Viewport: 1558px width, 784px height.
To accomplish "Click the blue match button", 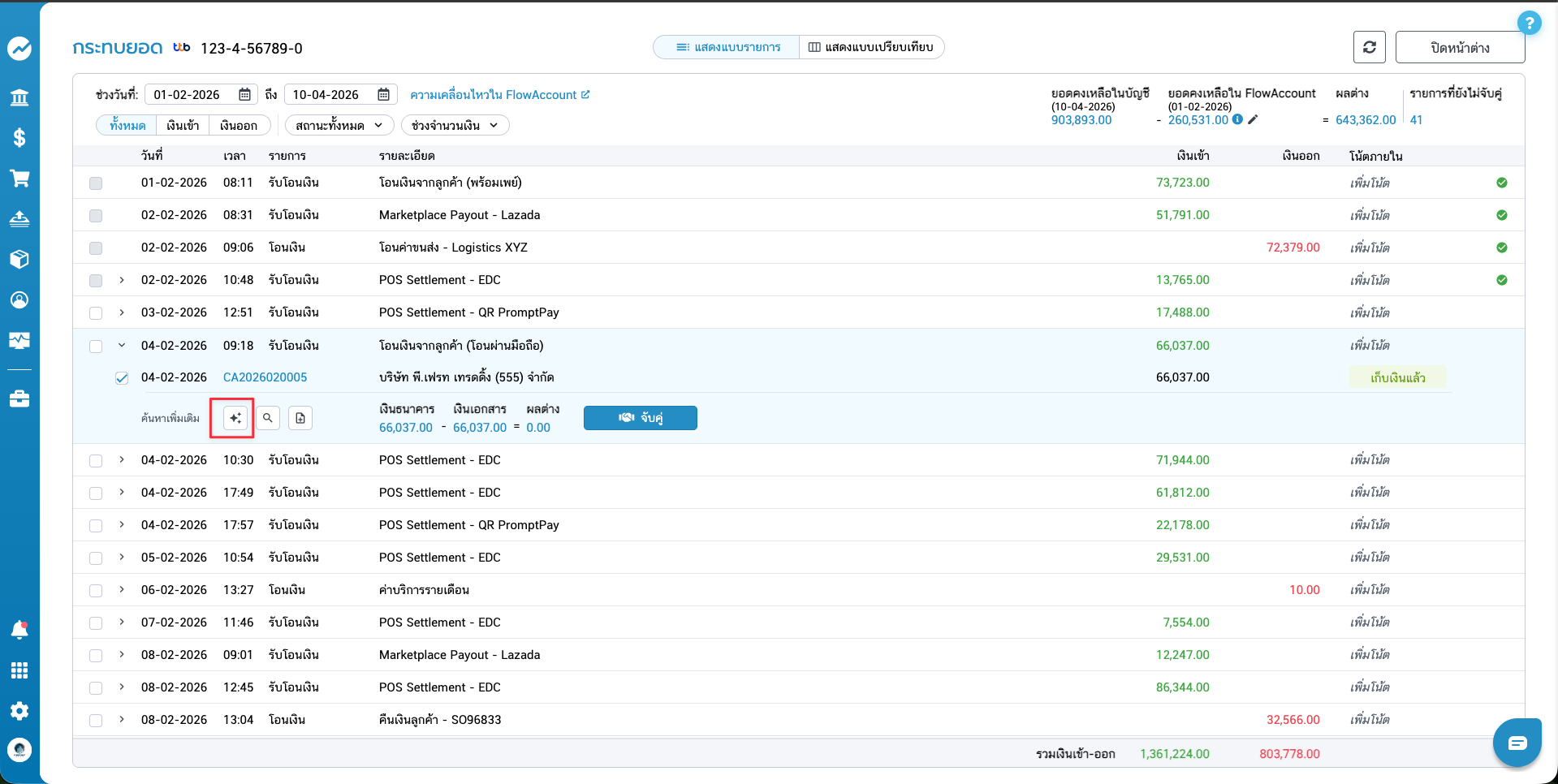I will point(640,418).
